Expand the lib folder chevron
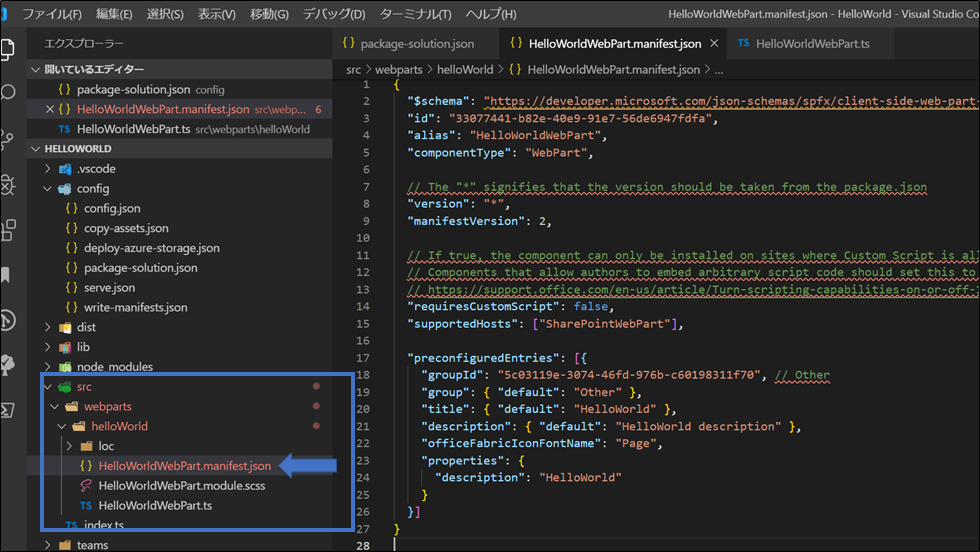Image resolution: width=980 pixels, height=552 pixels. (x=48, y=347)
